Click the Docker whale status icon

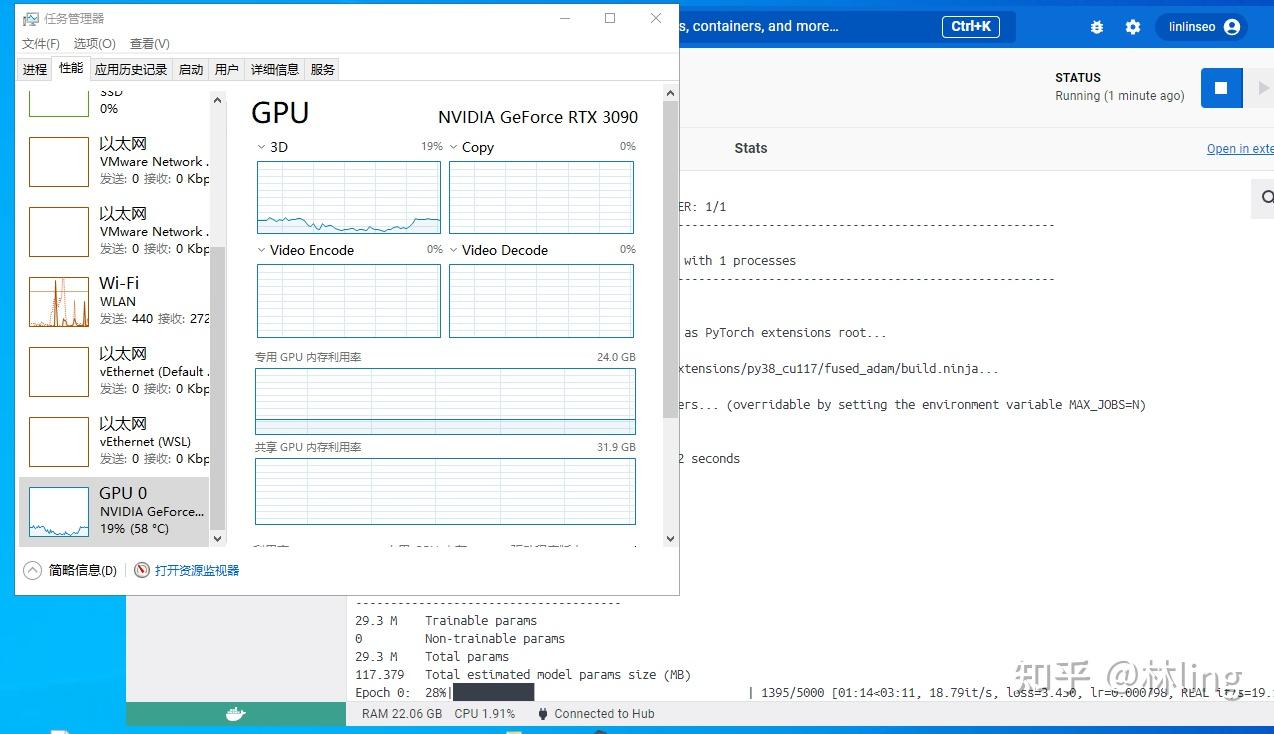tap(235, 714)
